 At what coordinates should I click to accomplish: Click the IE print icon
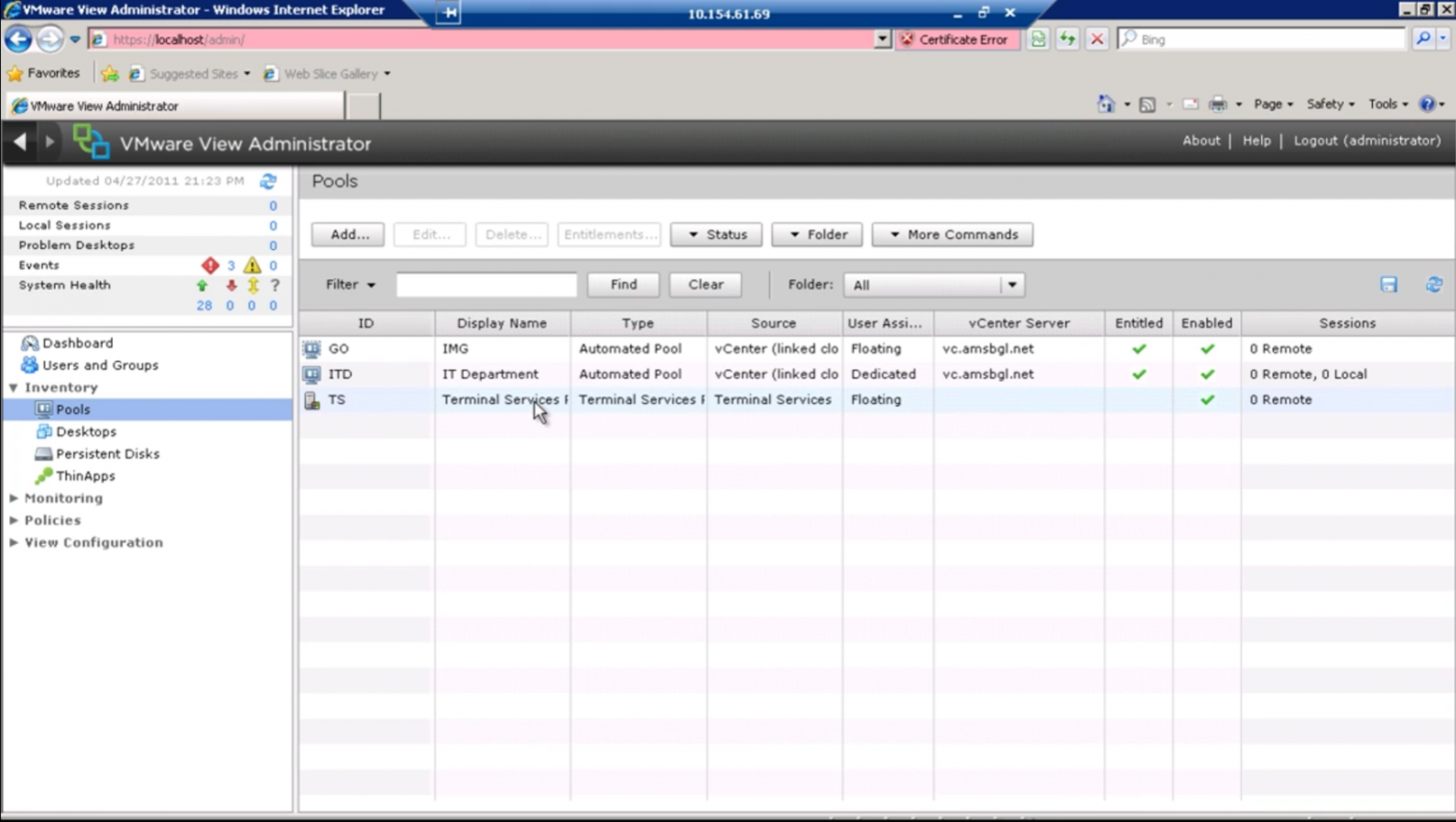tap(1218, 104)
